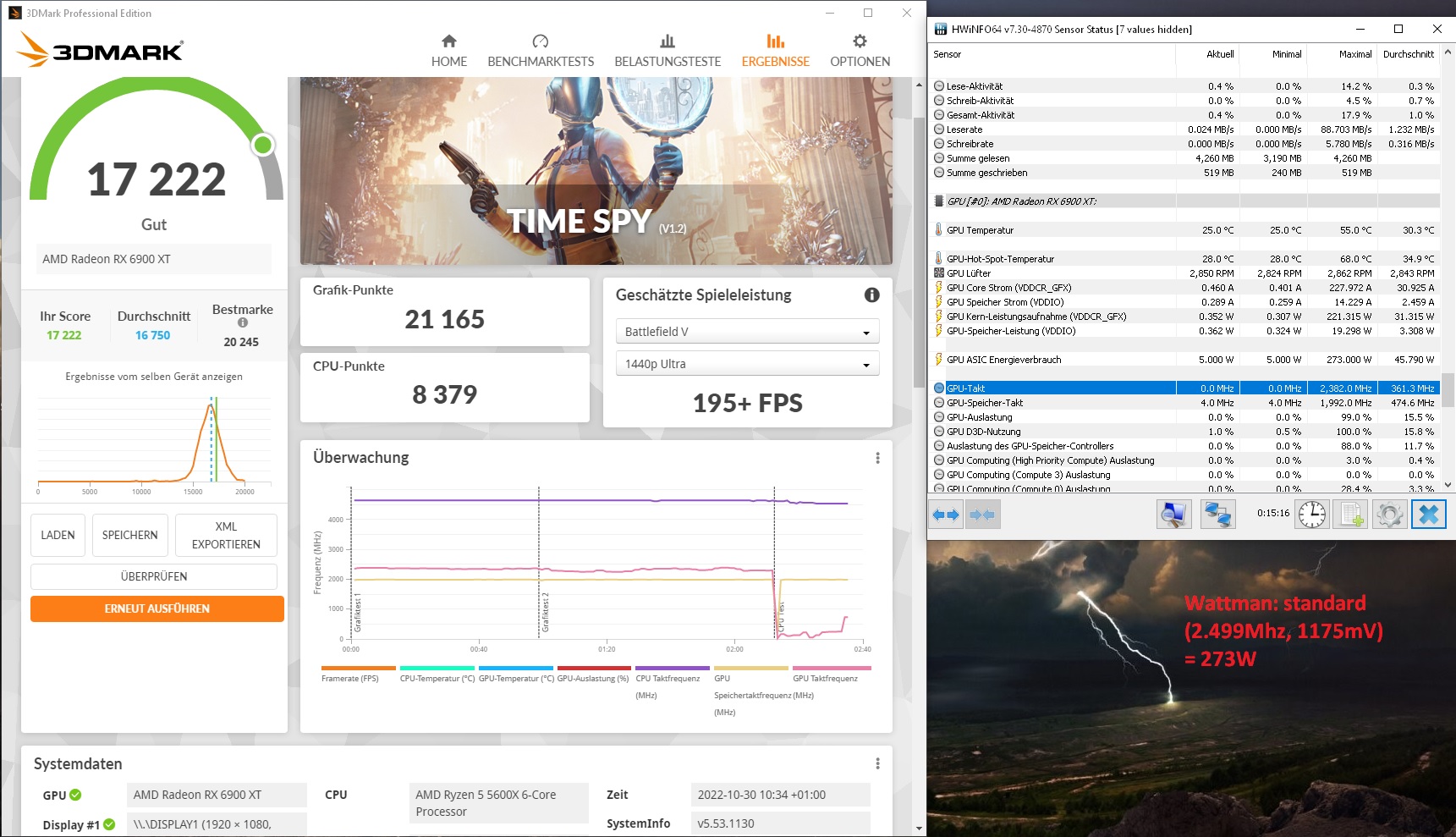Click the 3DMark title bar app icon

(x=14, y=13)
